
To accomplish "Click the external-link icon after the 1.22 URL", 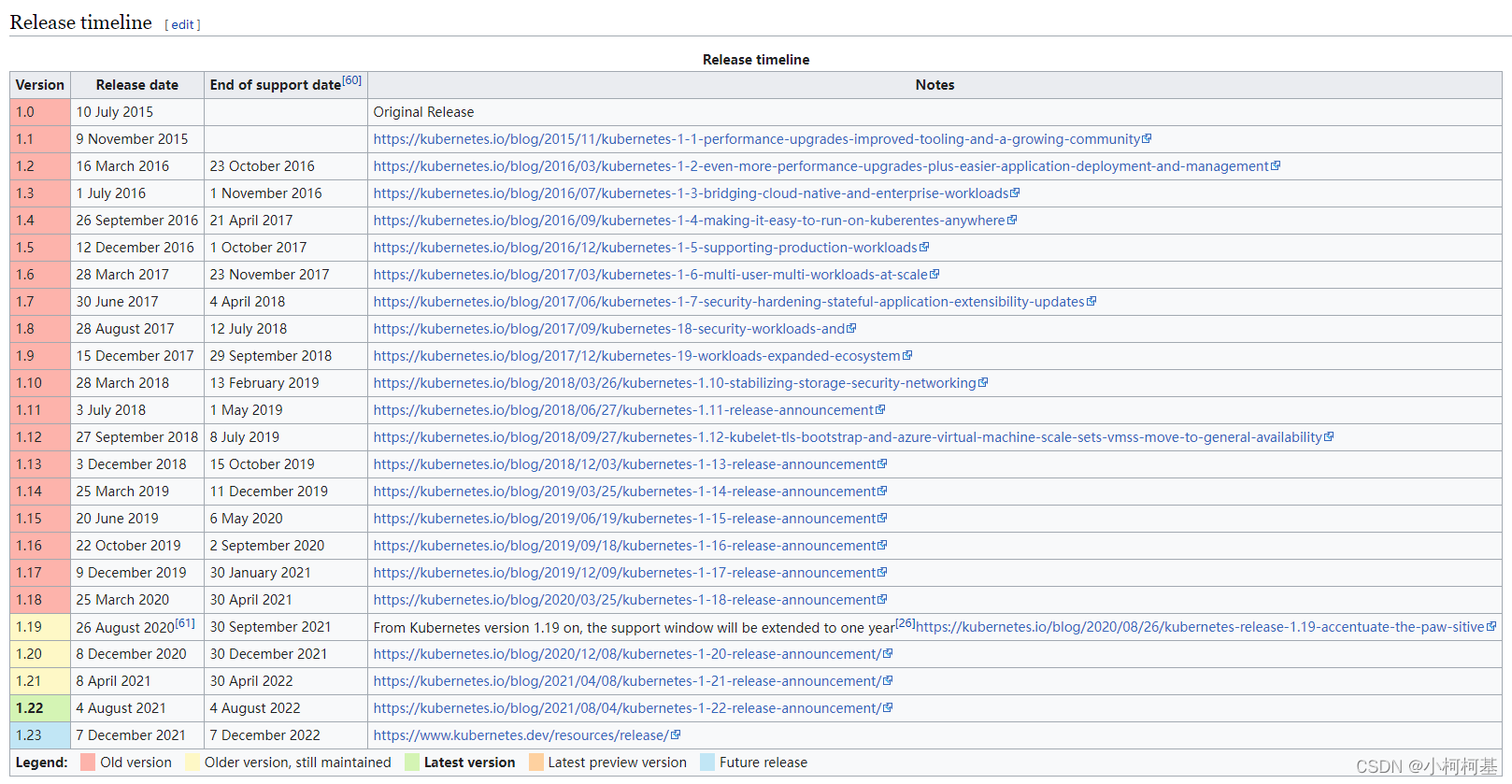I will (x=888, y=708).
